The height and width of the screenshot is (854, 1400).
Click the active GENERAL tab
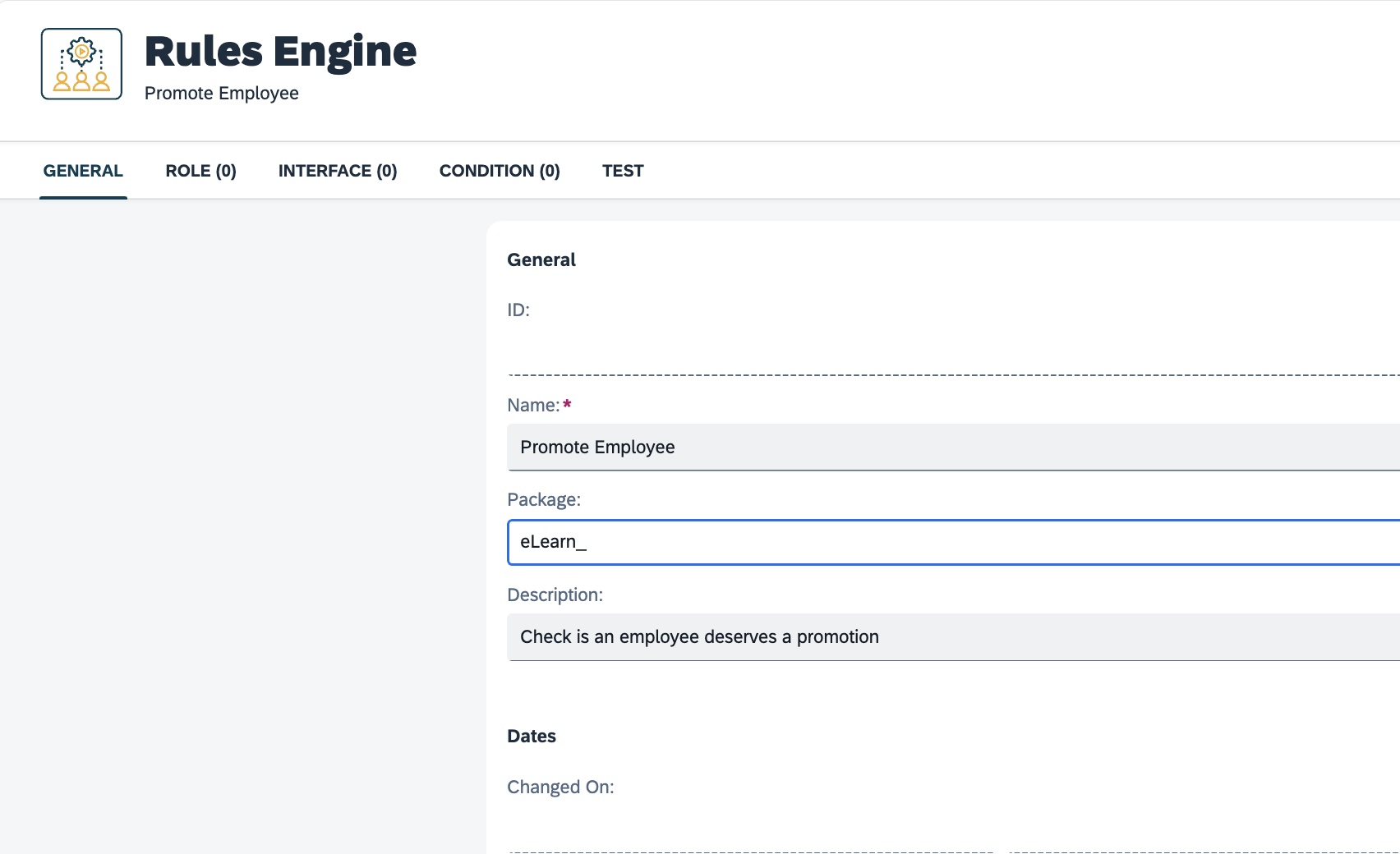tap(83, 171)
